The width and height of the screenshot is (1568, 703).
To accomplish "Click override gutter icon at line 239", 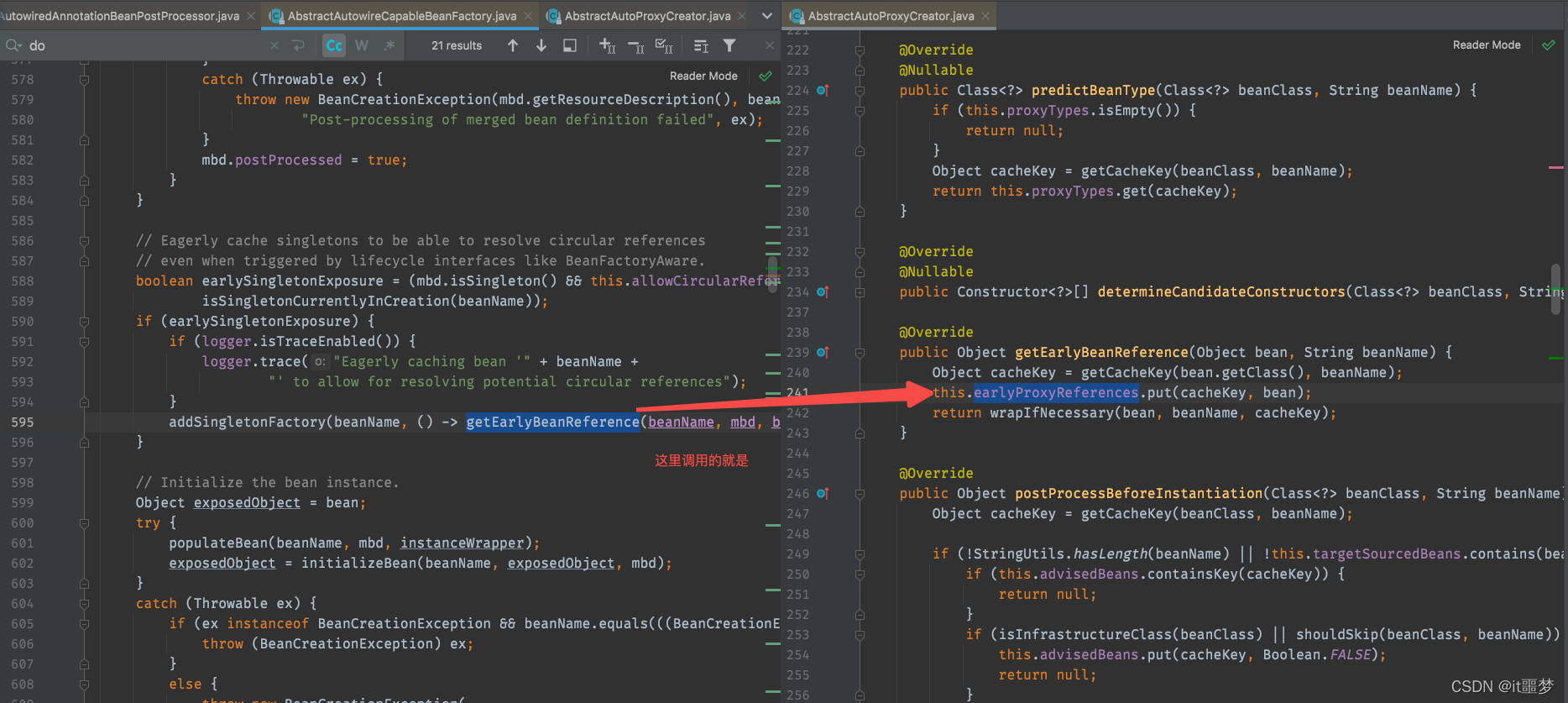I will (823, 352).
